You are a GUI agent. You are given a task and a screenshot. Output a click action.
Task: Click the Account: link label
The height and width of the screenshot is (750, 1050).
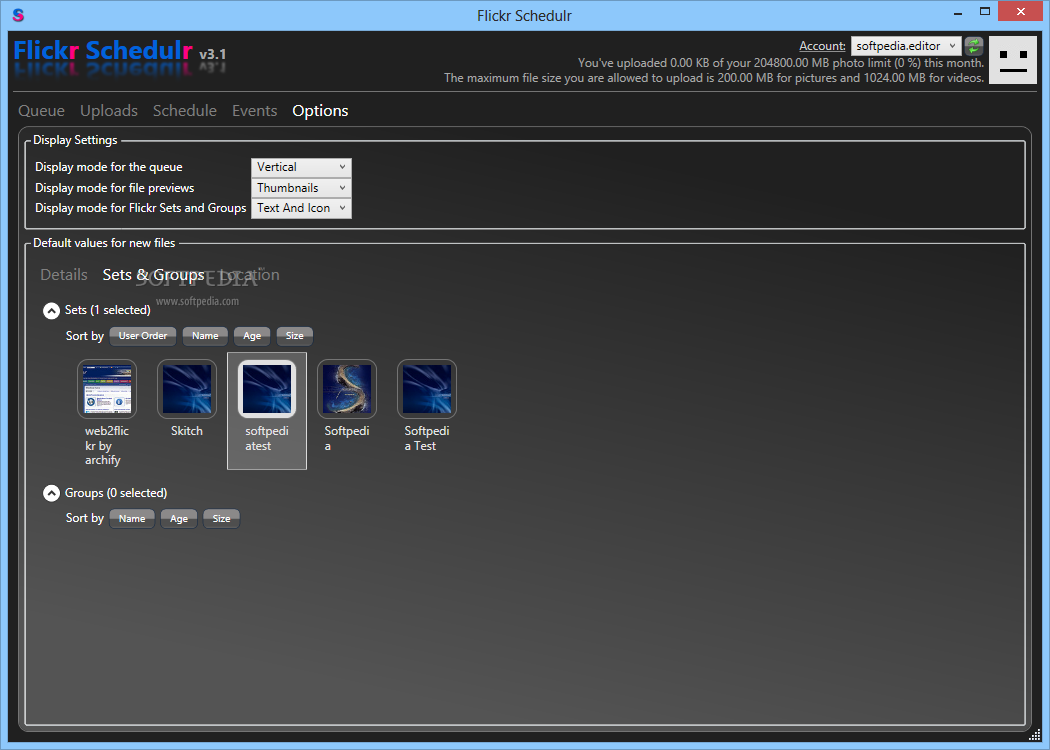[822, 46]
